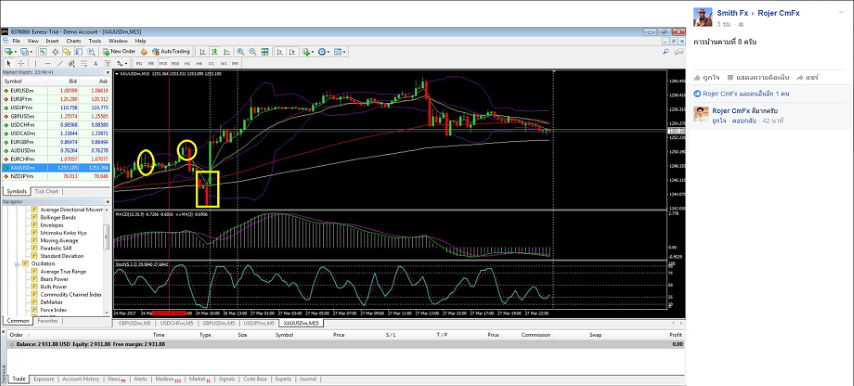Select the vertical line drawing tool
Screen dimensions: 854x386
click(35, 63)
